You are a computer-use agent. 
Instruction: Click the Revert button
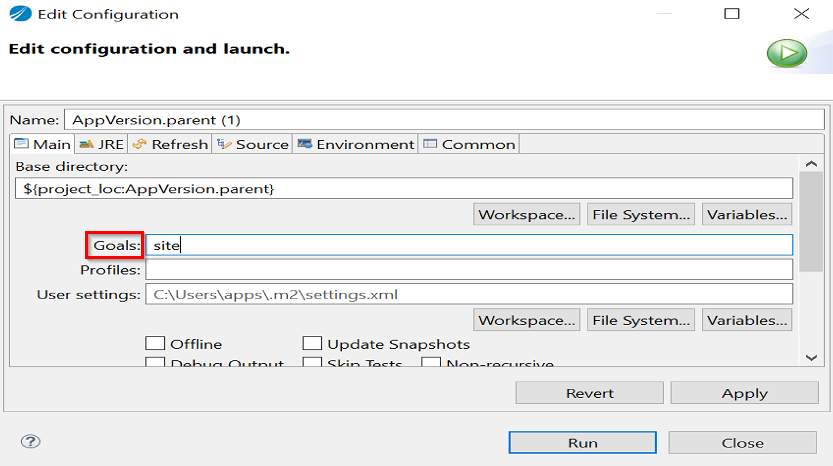[x=589, y=393]
